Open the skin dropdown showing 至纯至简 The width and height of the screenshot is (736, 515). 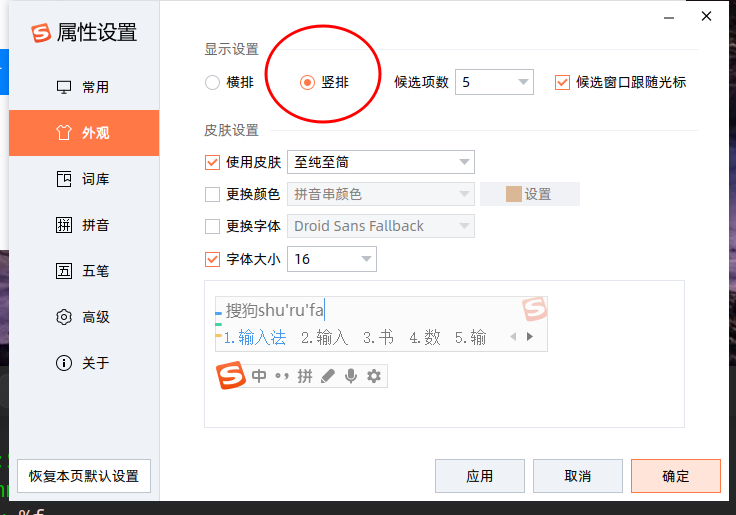point(381,162)
